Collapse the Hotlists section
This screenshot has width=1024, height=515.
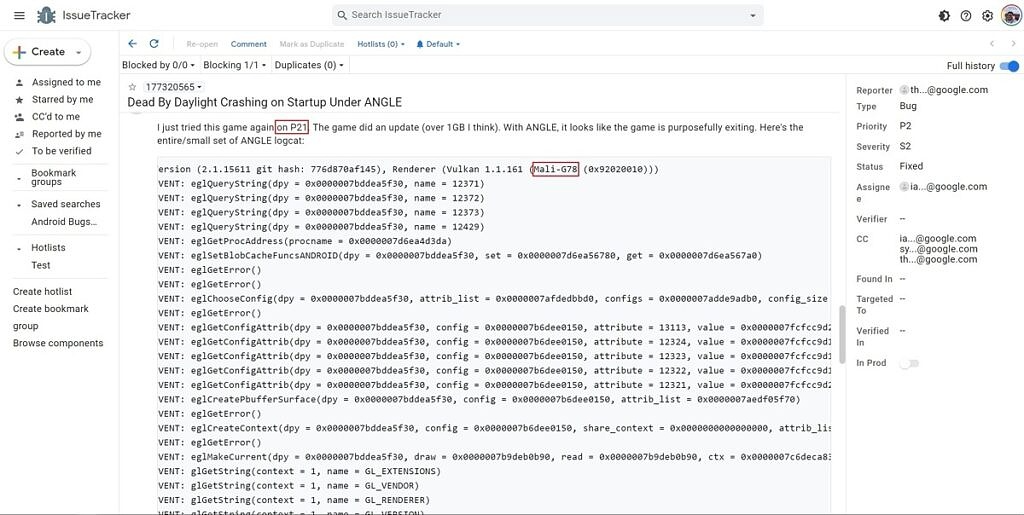click(20, 248)
